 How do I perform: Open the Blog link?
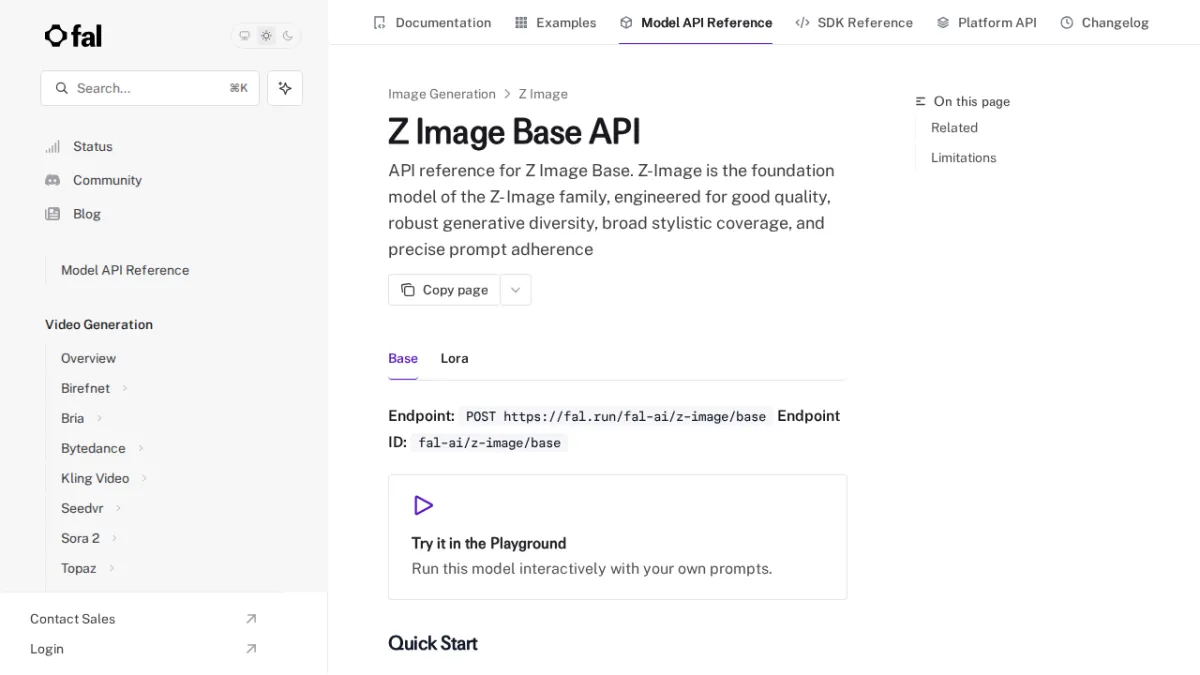pos(87,214)
